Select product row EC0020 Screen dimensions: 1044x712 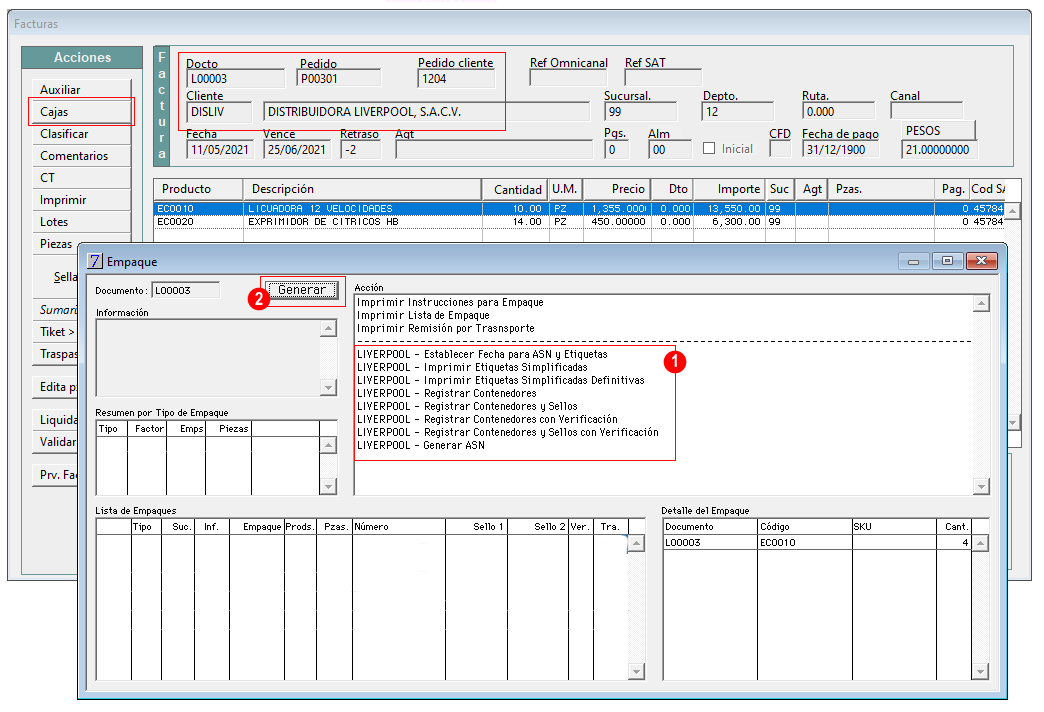pyautogui.click(x=579, y=222)
